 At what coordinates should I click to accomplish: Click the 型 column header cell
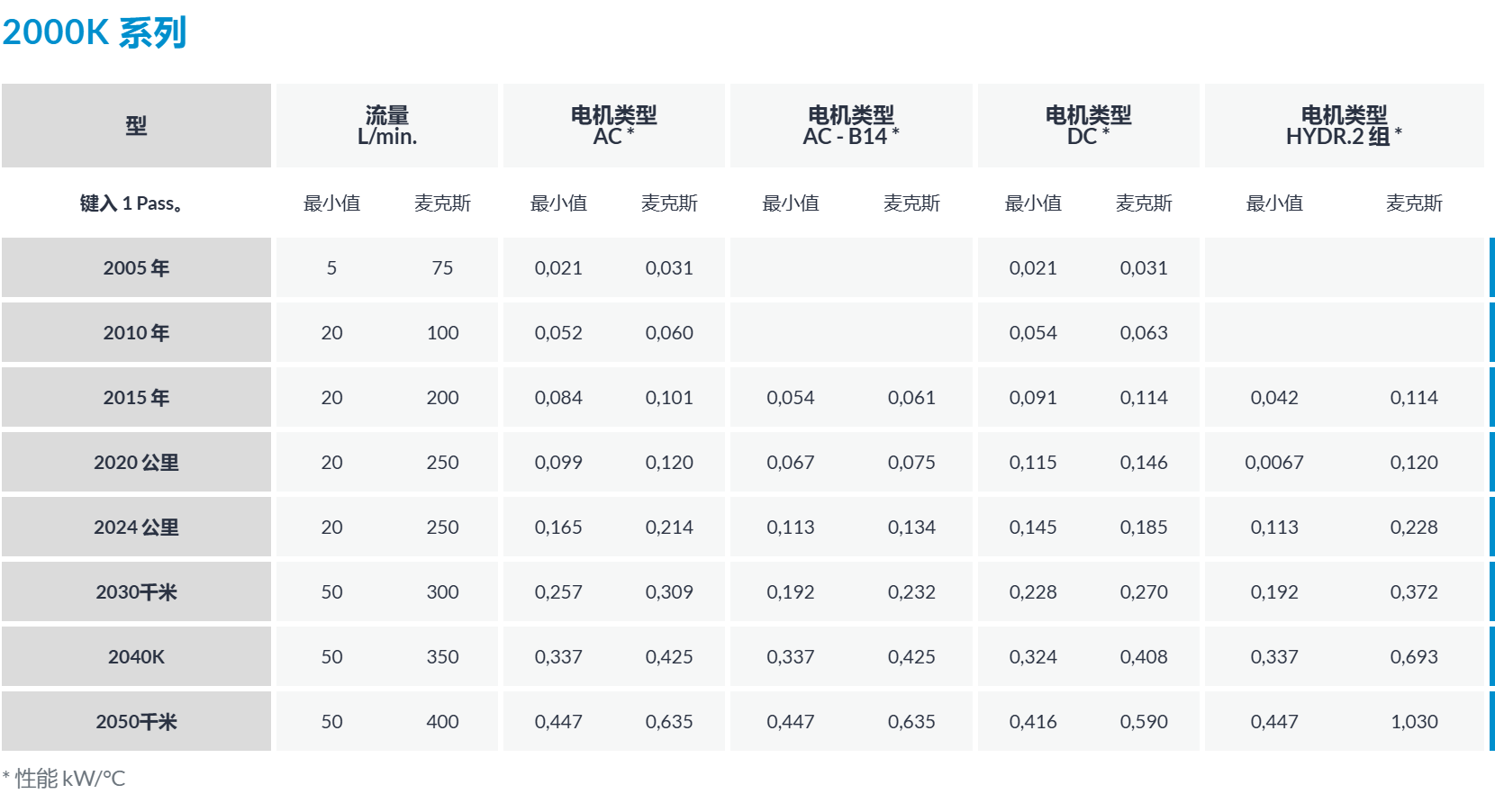click(136, 125)
